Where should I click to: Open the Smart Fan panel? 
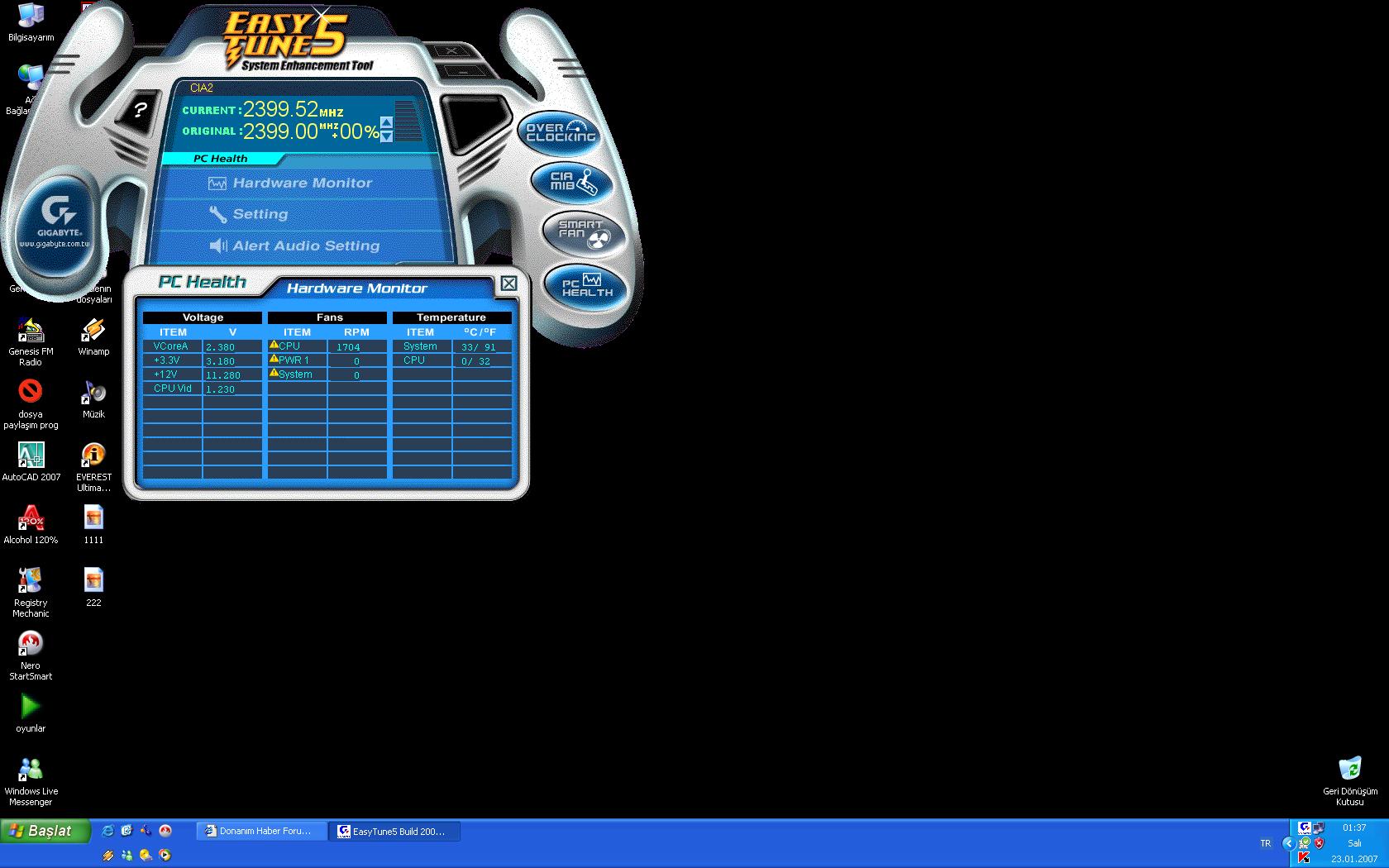click(583, 233)
